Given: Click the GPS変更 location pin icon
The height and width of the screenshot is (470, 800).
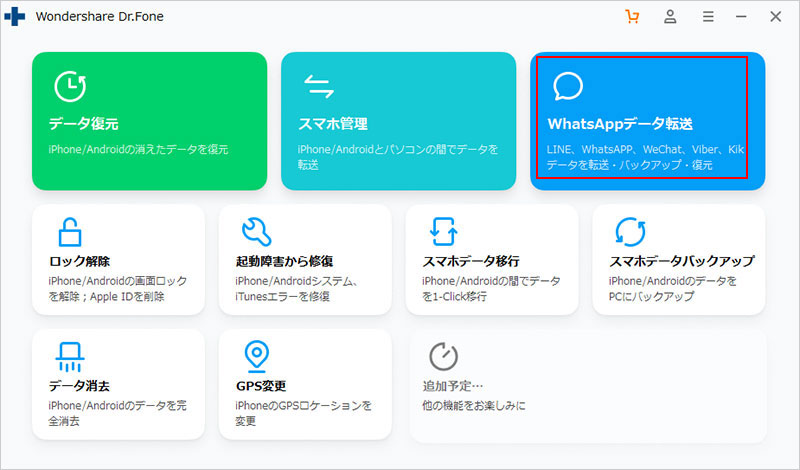Looking at the screenshot, I should 256,357.
